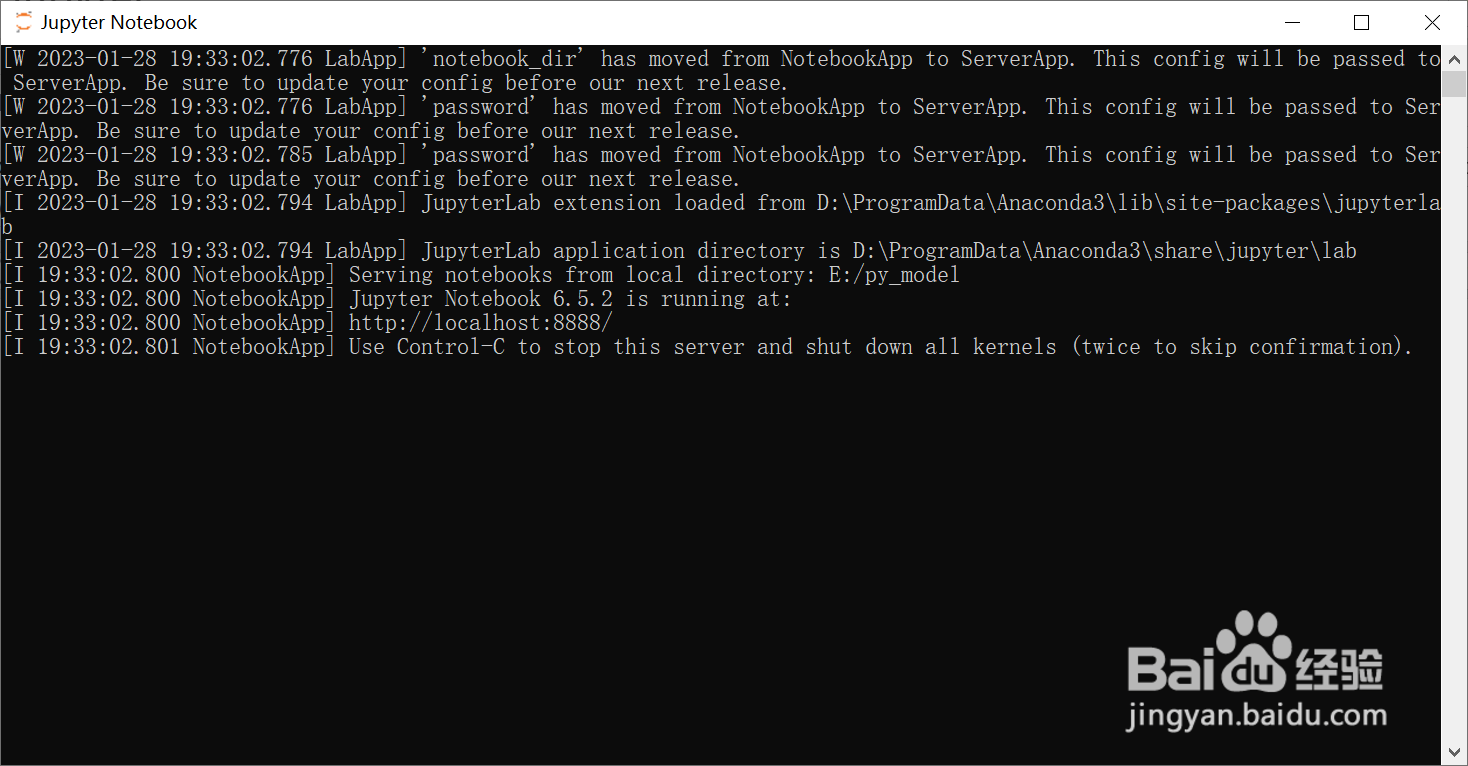Click the scrollbar down arrow
1468x766 pixels.
(x=1454, y=752)
